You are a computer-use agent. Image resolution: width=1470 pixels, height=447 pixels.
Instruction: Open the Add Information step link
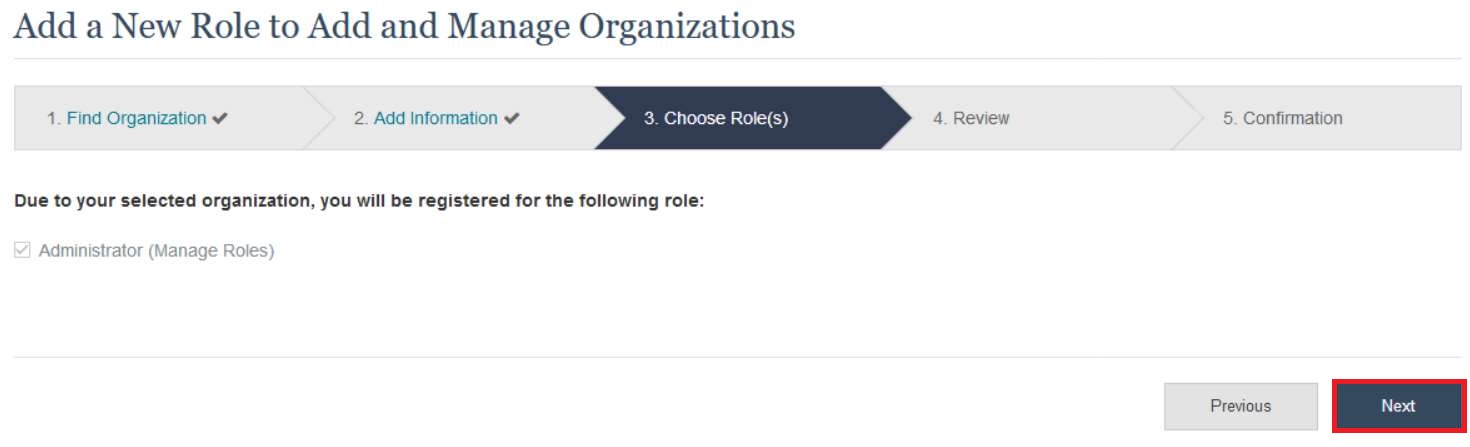pyautogui.click(x=435, y=118)
